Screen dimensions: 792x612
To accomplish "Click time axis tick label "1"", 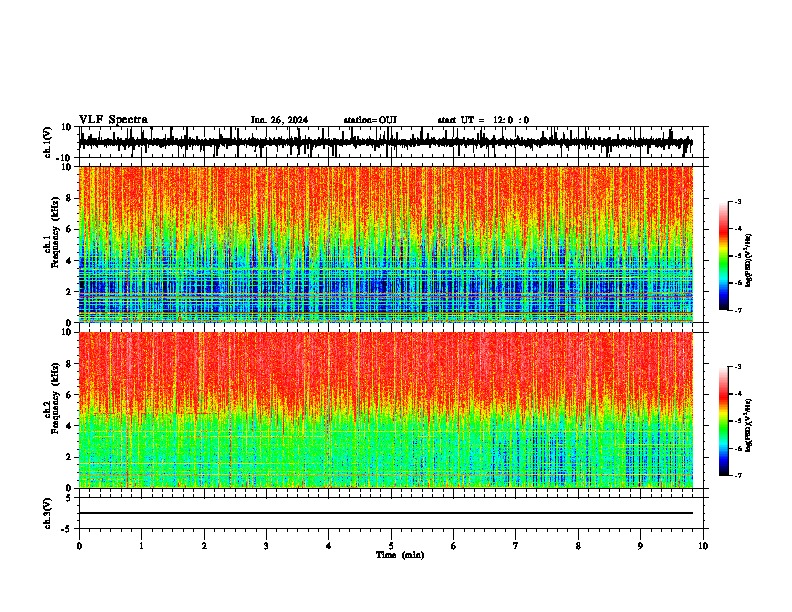I will tap(141, 546).
